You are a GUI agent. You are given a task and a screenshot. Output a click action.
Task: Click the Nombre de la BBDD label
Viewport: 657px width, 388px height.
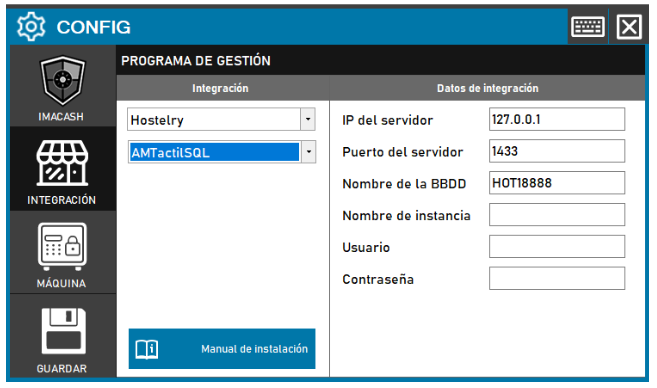tap(404, 184)
